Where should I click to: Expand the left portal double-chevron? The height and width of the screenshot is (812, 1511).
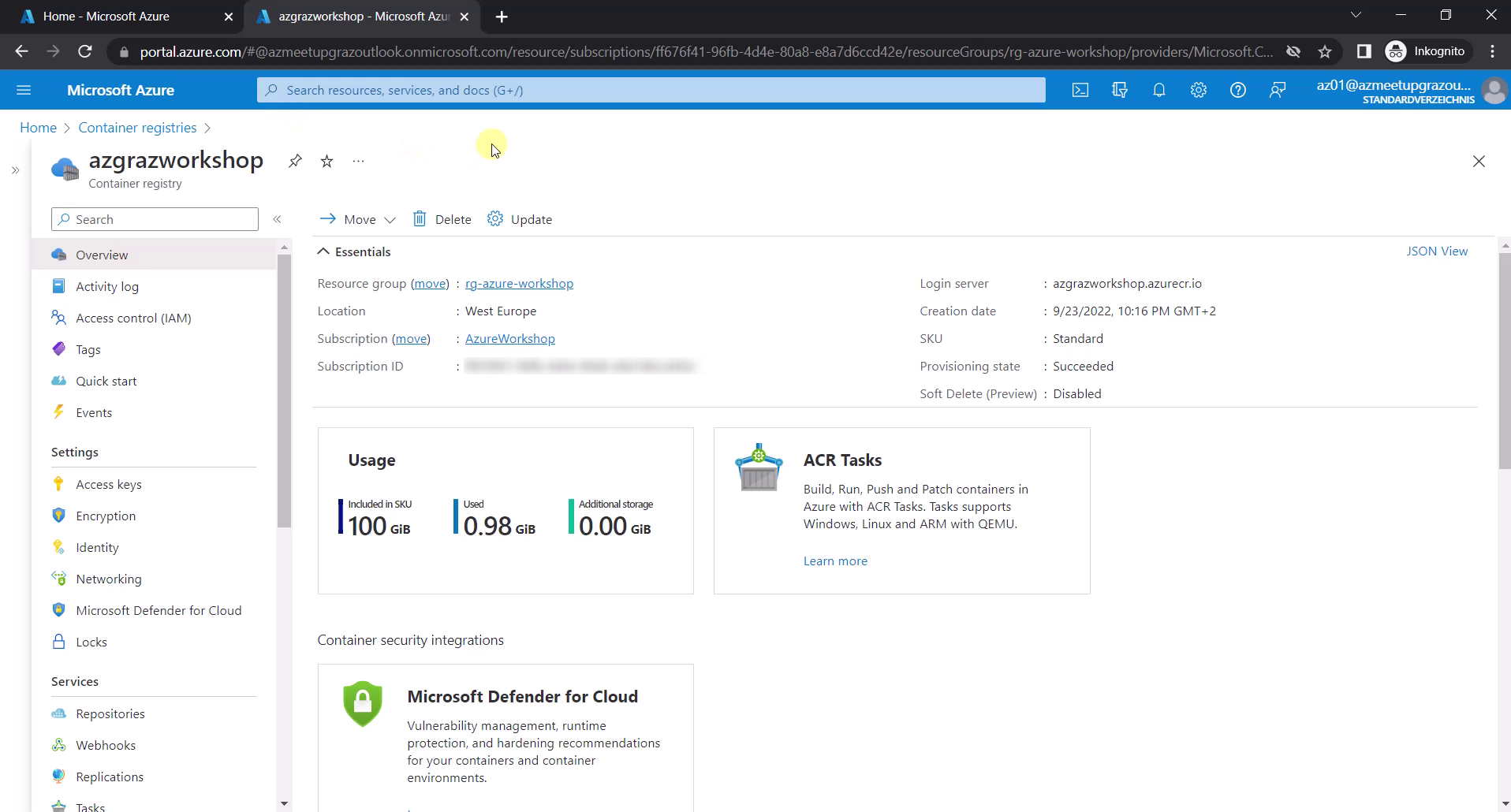click(15, 170)
